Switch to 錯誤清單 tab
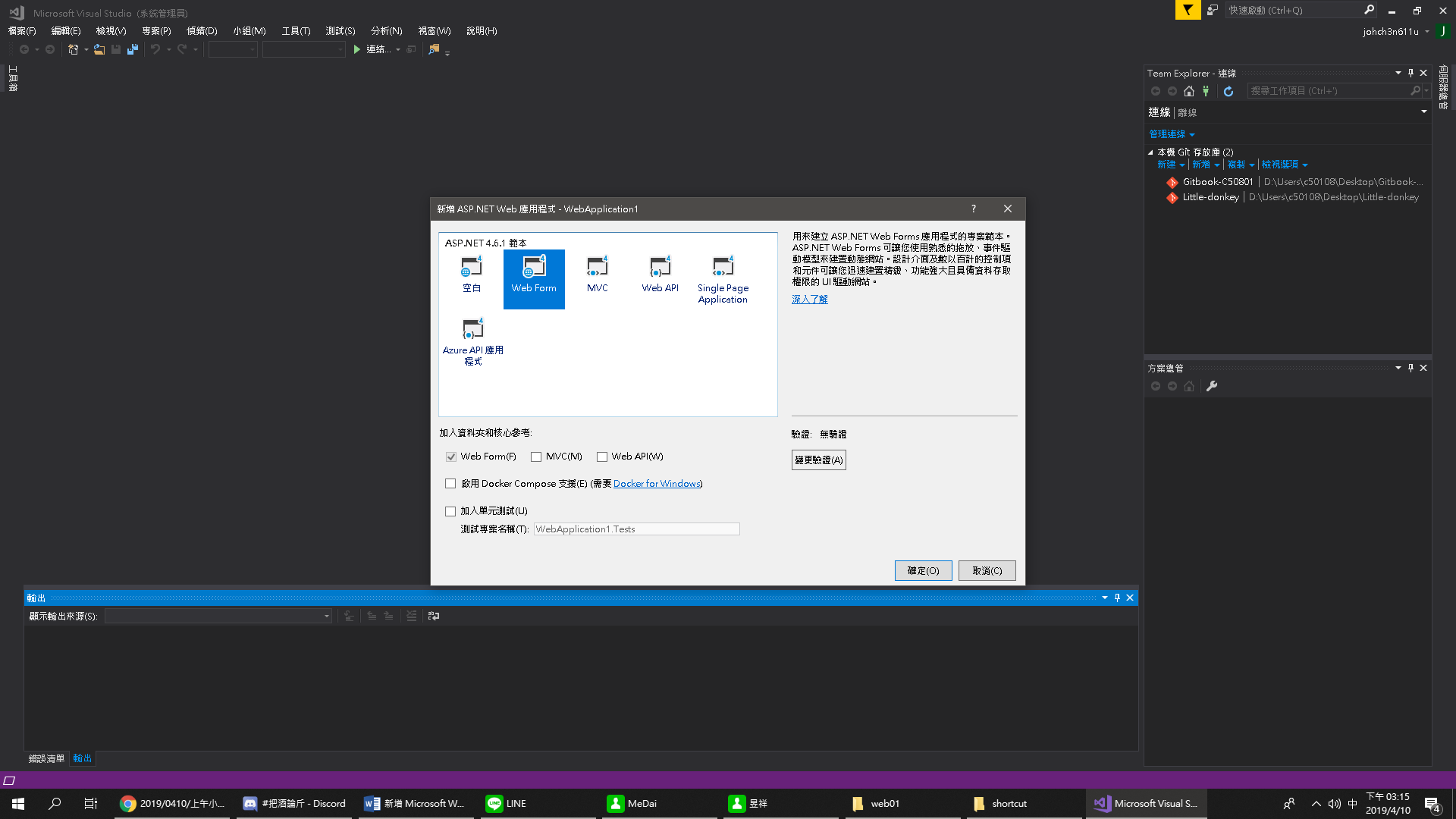Image resolution: width=1456 pixels, height=819 pixels. 46,758
